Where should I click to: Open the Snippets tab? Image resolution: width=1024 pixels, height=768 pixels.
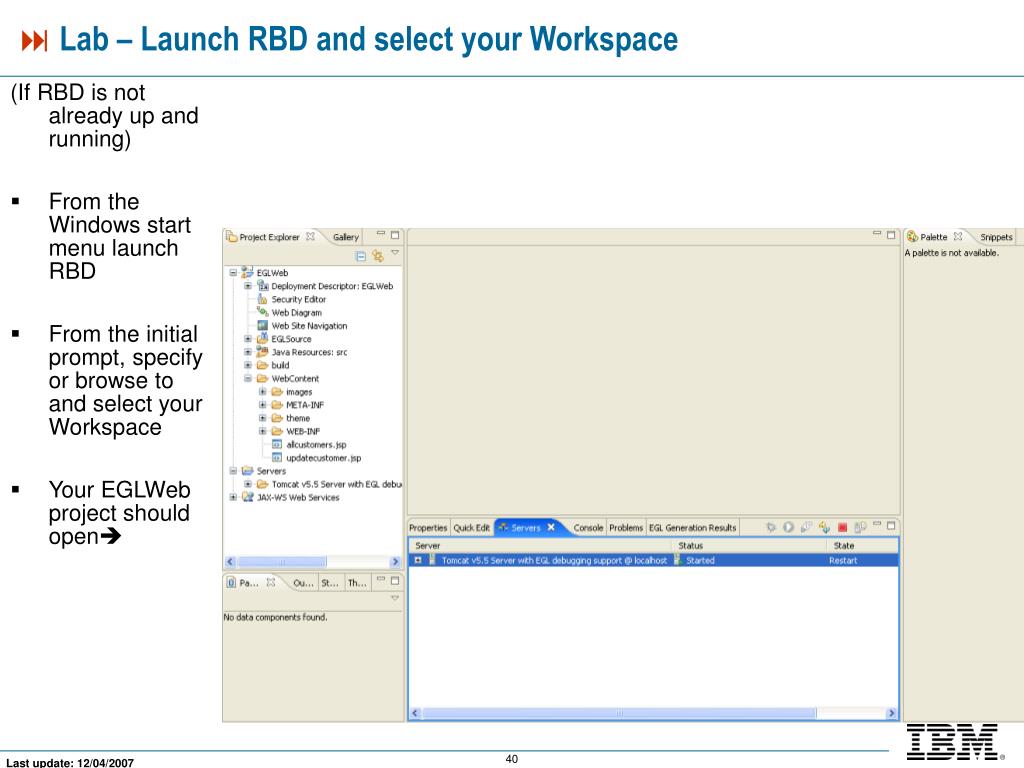996,237
